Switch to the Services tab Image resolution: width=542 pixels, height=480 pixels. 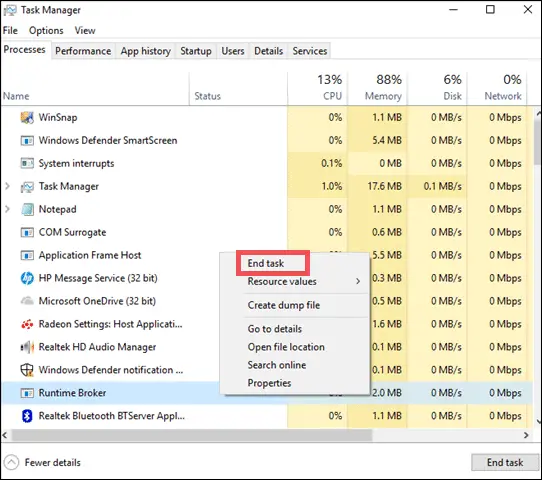pyautogui.click(x=310, y=51)
